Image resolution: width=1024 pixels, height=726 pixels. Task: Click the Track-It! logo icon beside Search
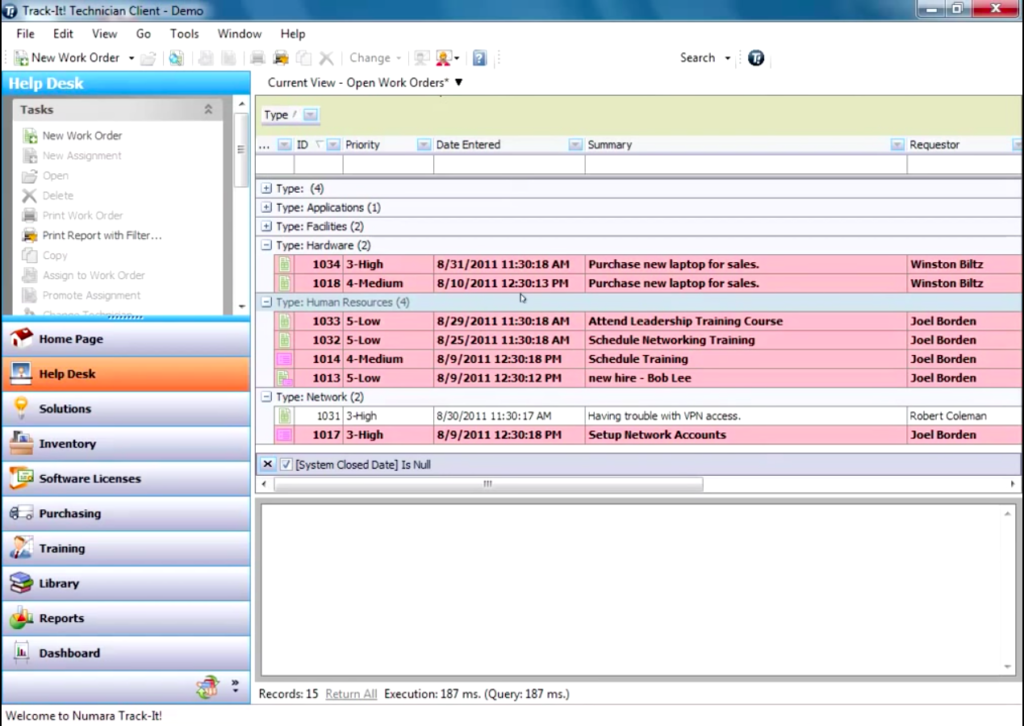(x=756, y=58)
